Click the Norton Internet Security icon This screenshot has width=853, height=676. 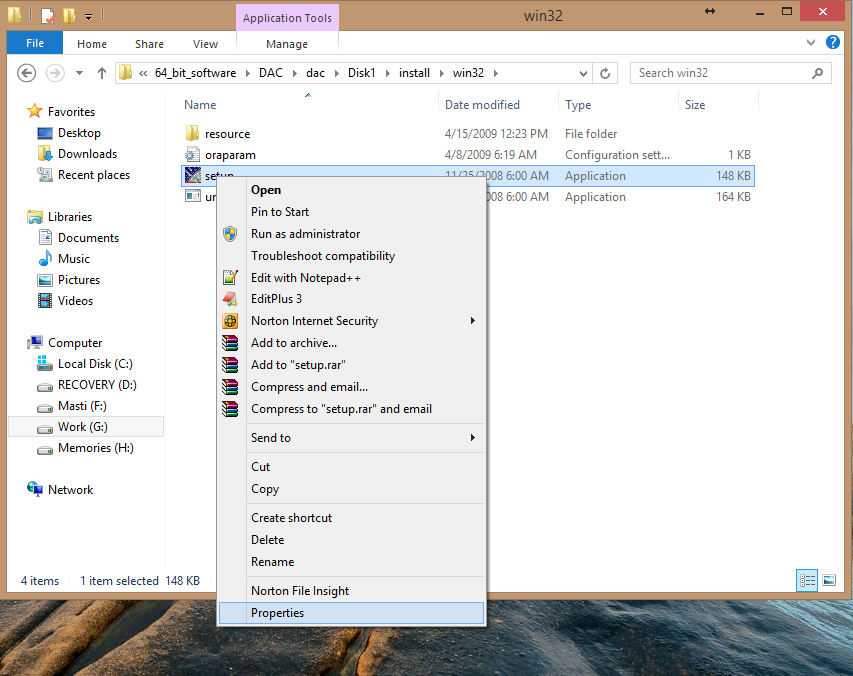pos(230,321)
